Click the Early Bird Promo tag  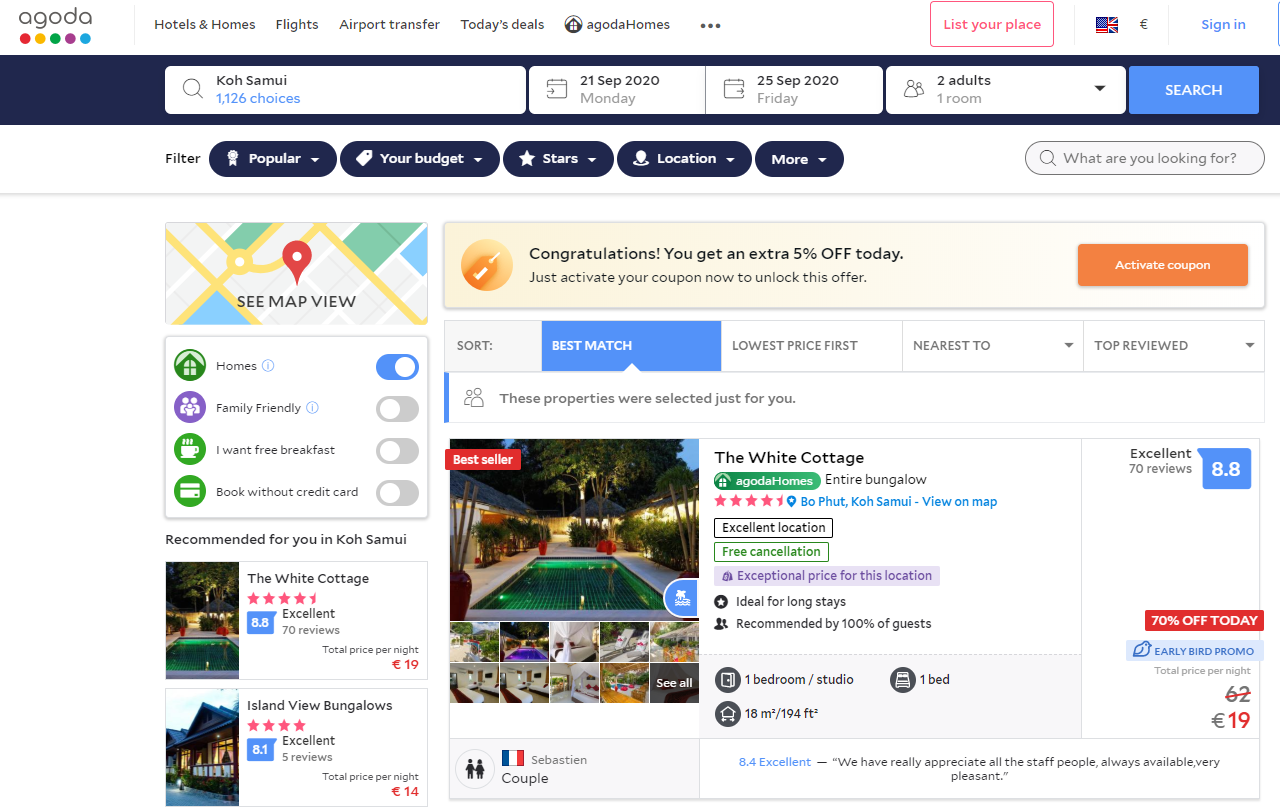1194,651
